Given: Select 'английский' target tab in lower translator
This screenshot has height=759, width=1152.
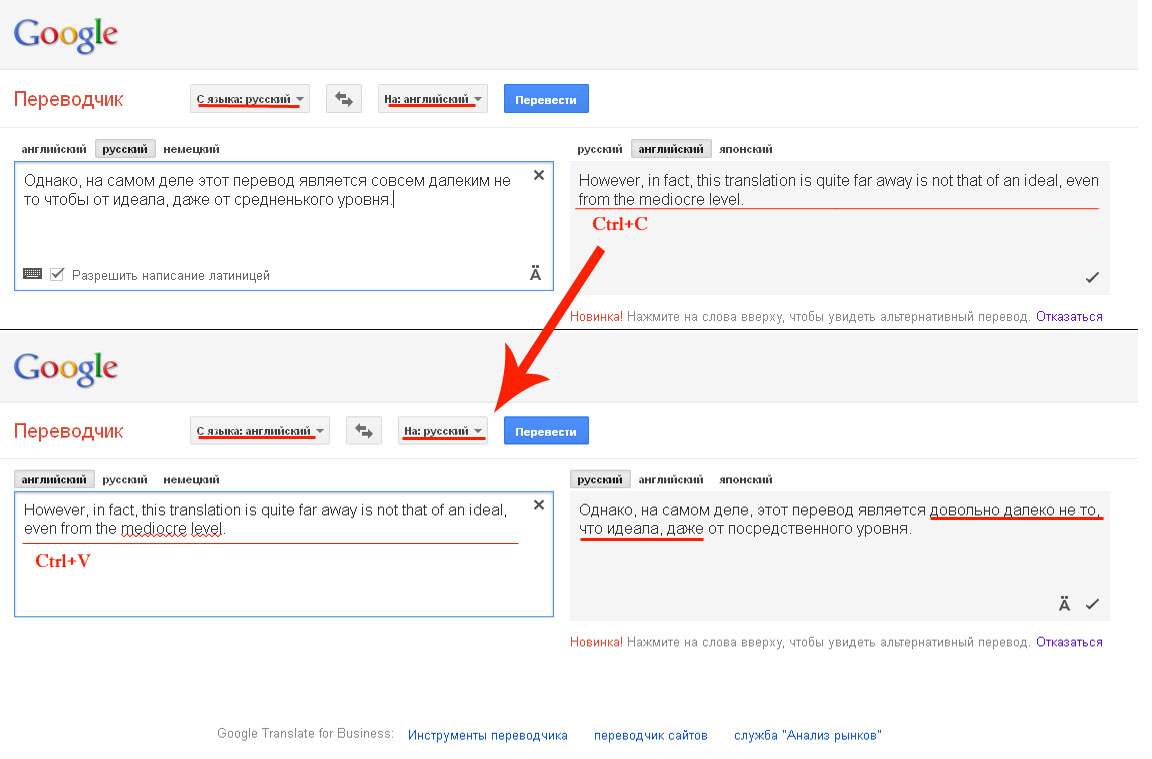Looking at the screenshot, I should click(671, 479).
